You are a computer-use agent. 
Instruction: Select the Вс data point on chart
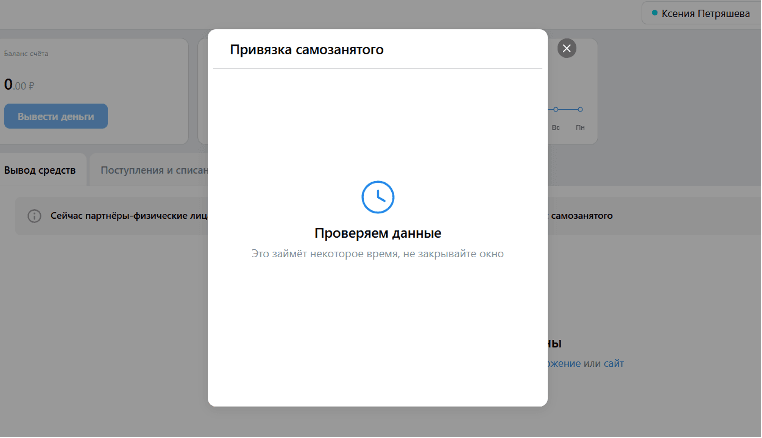tap(555, 109)
